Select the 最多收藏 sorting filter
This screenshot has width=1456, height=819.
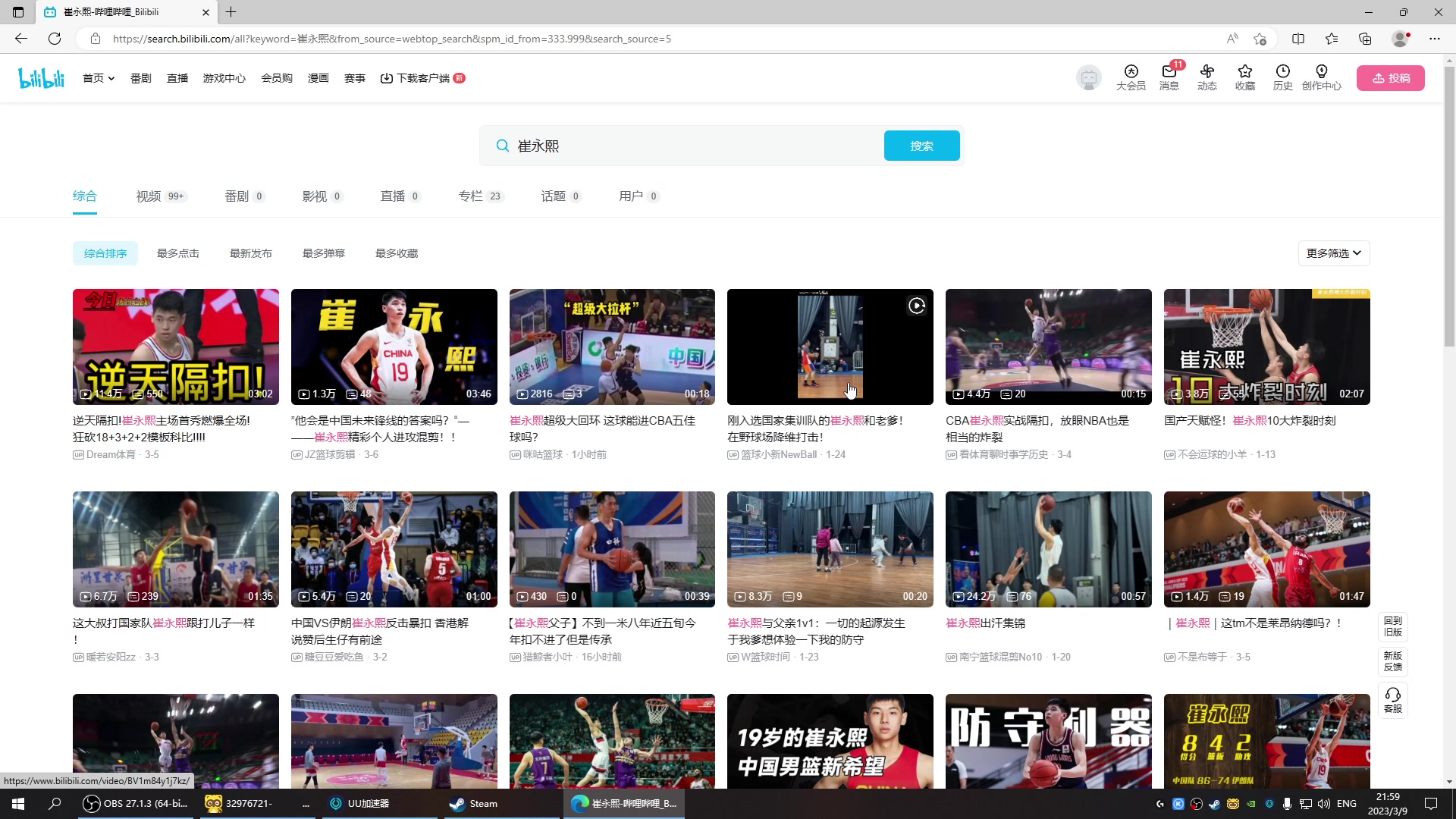pyautogui.click(x=396, y=253)
